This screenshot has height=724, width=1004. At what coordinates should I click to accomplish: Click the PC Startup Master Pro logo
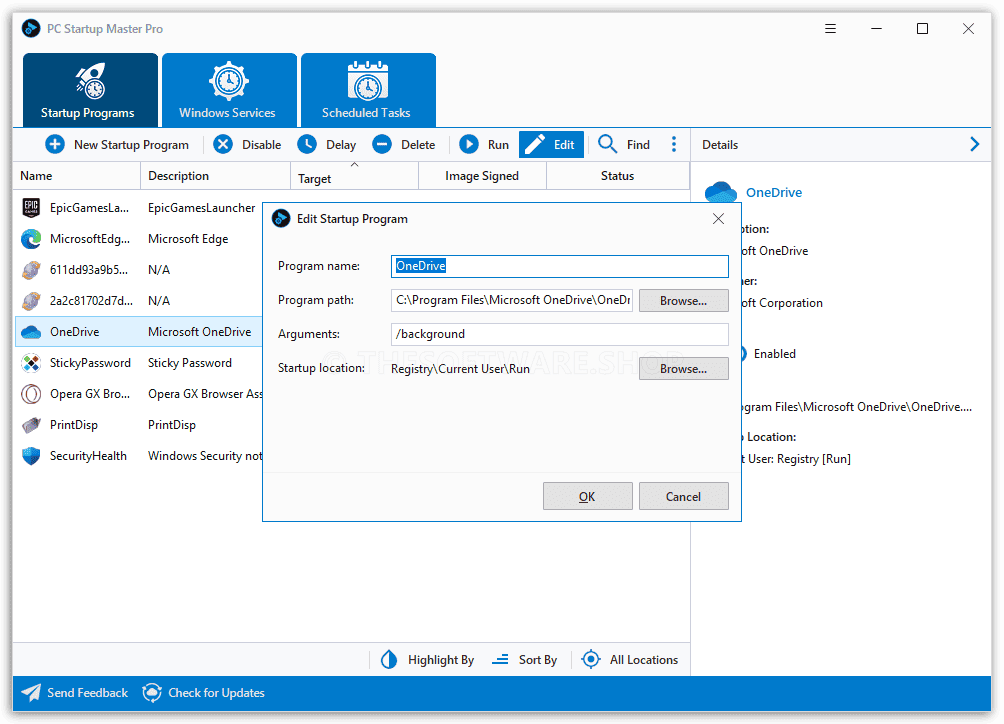click(31, 29)
